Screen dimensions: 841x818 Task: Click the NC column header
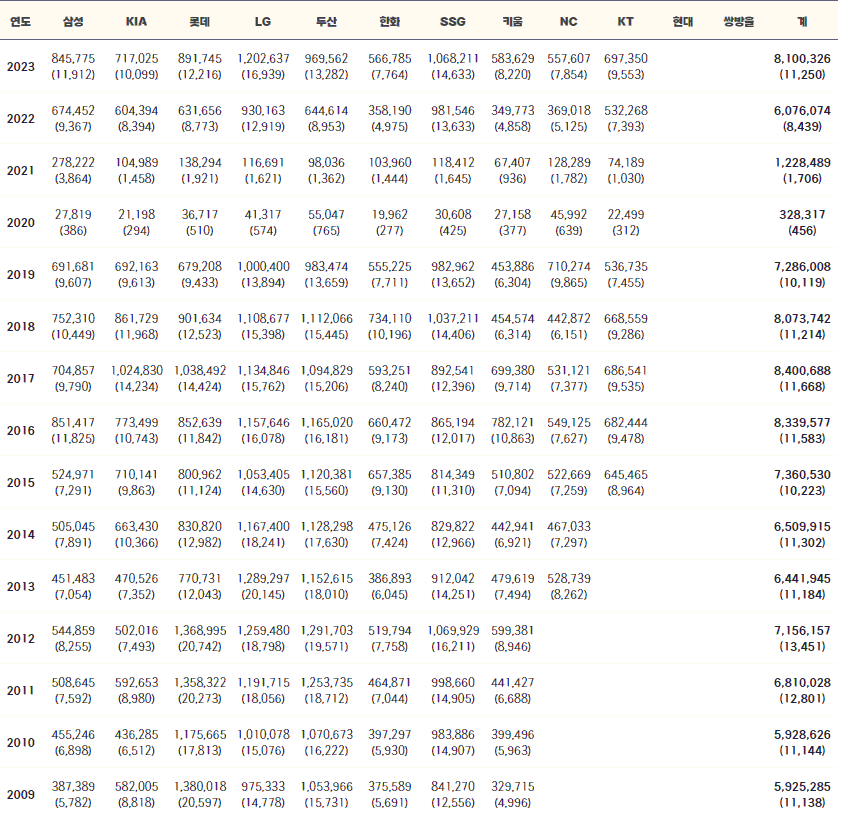tap(569, 21)
